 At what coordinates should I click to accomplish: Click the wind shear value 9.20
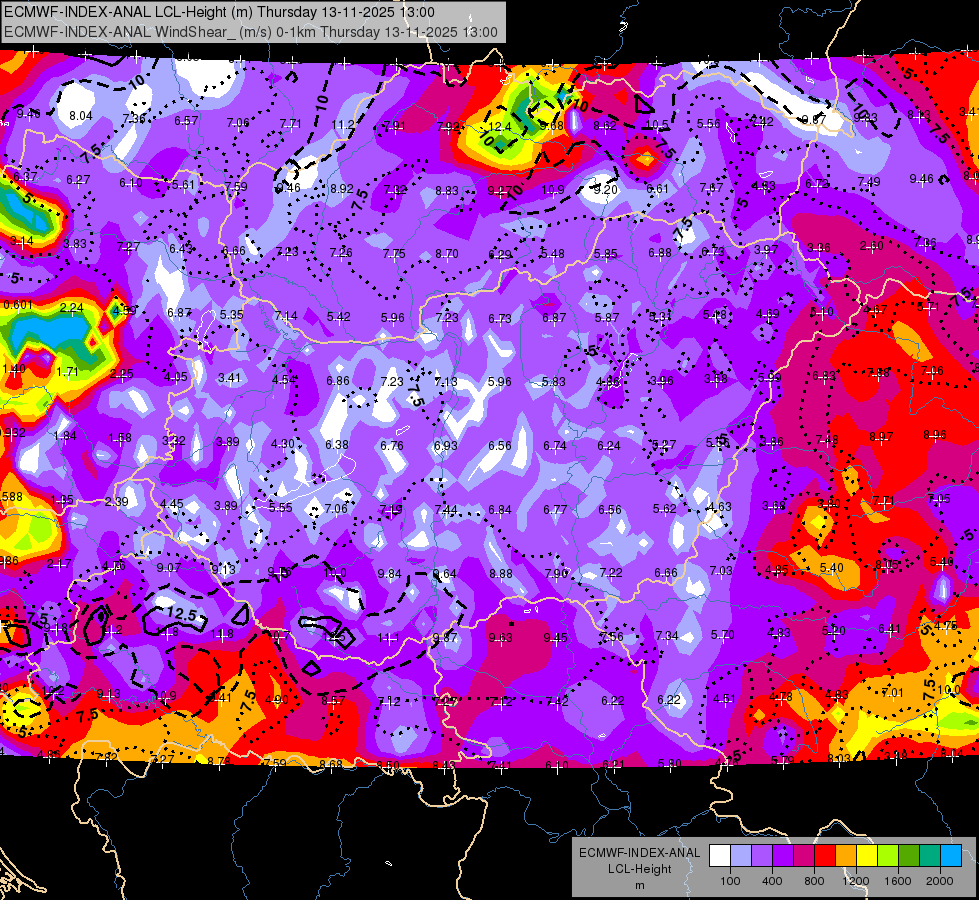(x=606, y=189)
